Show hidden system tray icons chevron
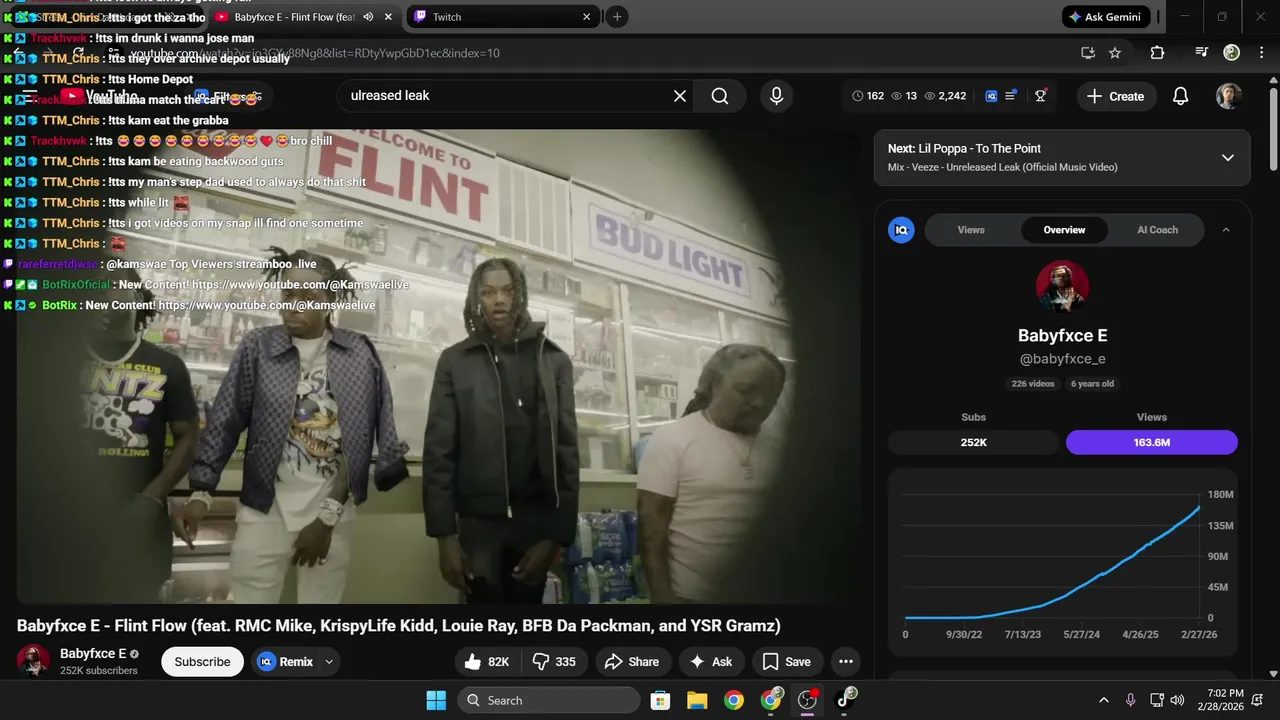Viewport: 1280px width, 720px height. (1103, 700)
